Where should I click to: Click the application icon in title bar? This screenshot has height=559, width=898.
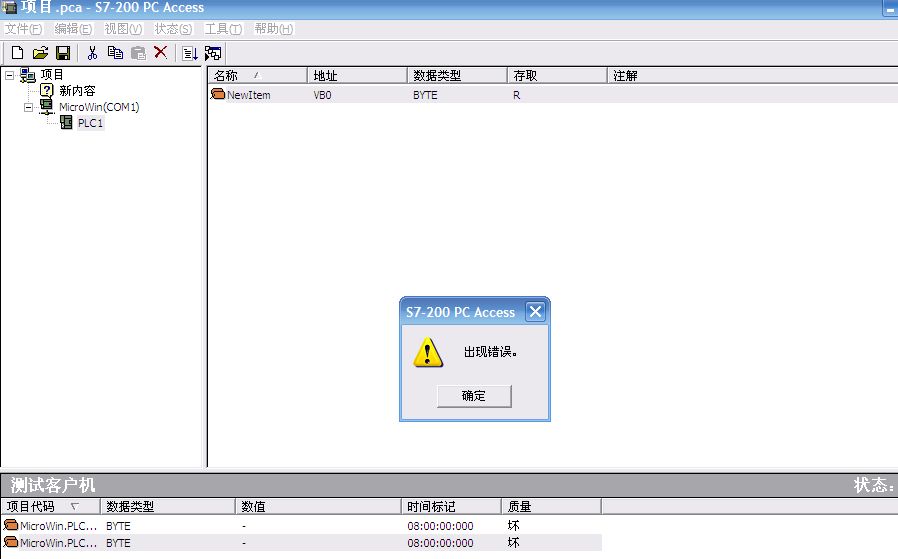[9, 7]
